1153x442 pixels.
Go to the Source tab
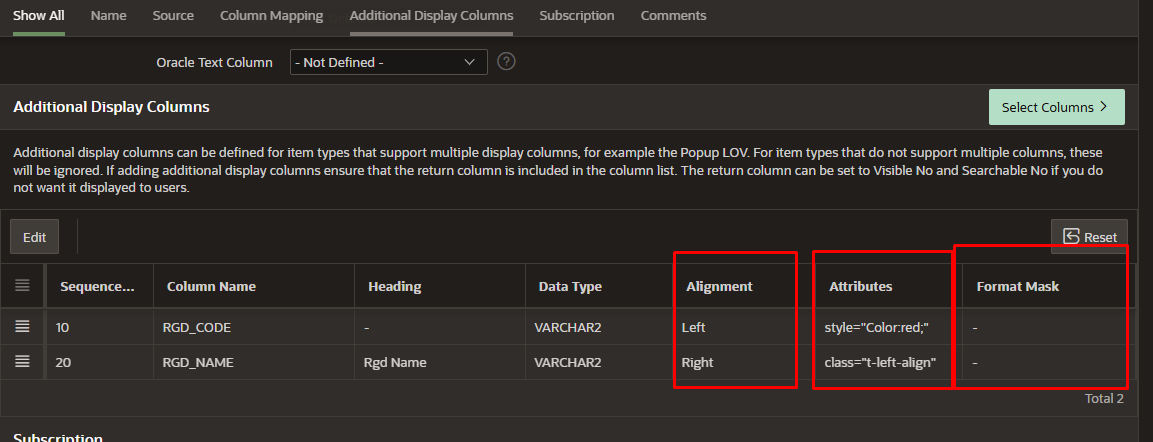tap(173, 16)
